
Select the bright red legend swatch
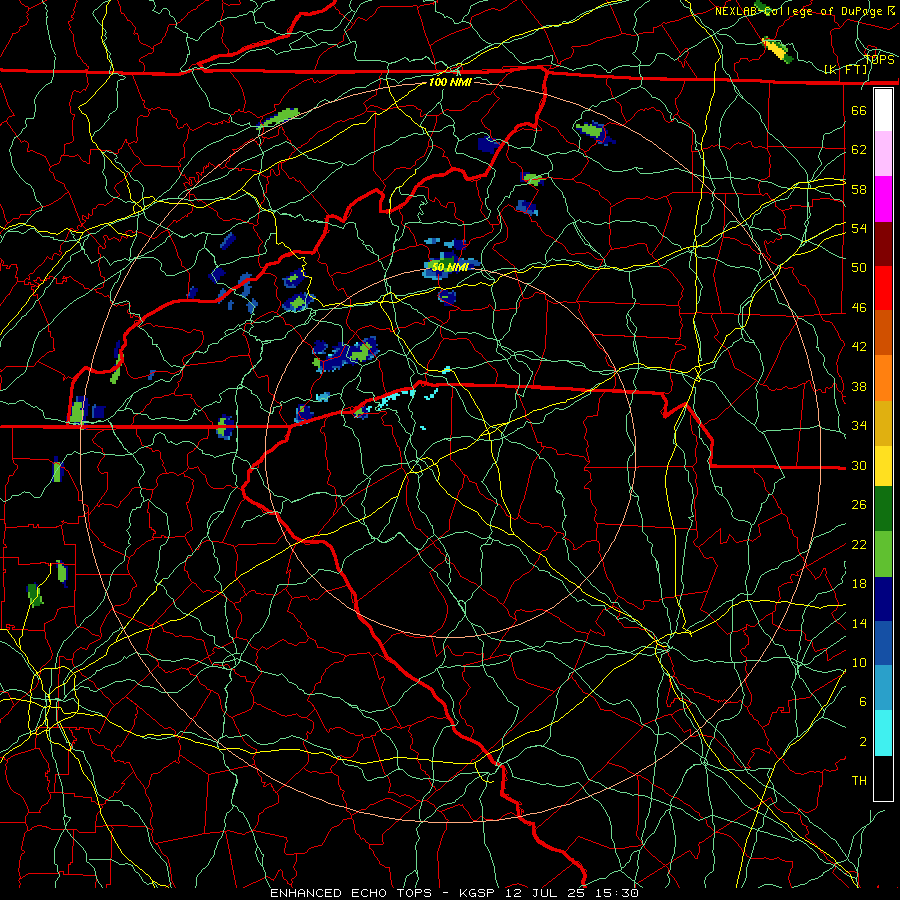[883, 288]
